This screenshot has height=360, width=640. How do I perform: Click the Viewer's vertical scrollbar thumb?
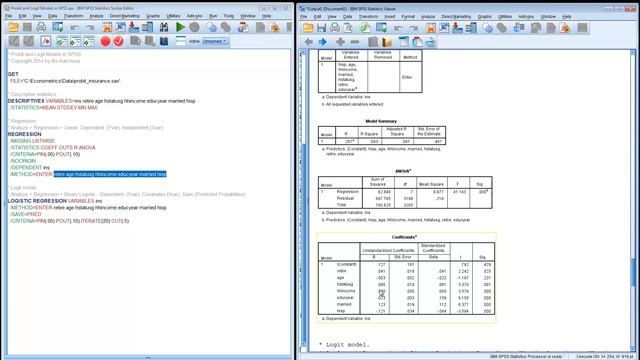[x=633, y=273]
